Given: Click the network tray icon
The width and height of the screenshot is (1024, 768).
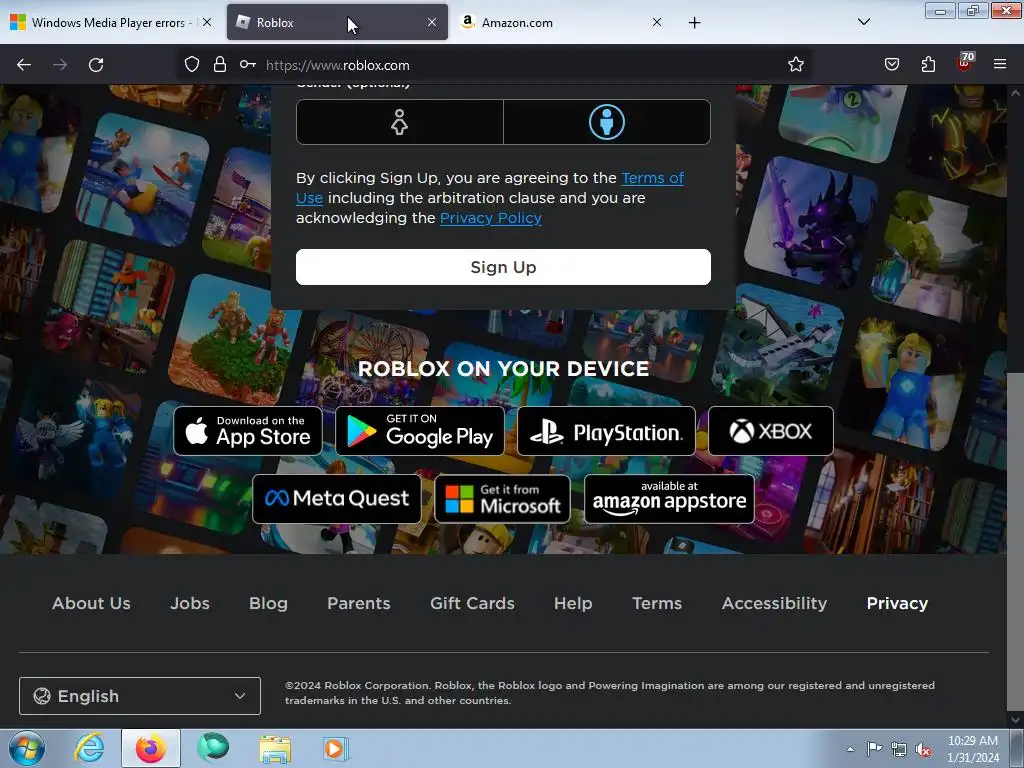Looking at the screenshot, I should pyautogui.click(x=899, y=750).
